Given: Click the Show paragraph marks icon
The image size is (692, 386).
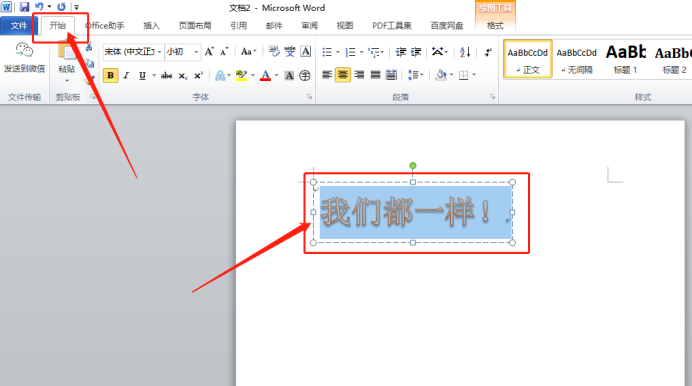Looking at the screenshot, I should point(488,52).
